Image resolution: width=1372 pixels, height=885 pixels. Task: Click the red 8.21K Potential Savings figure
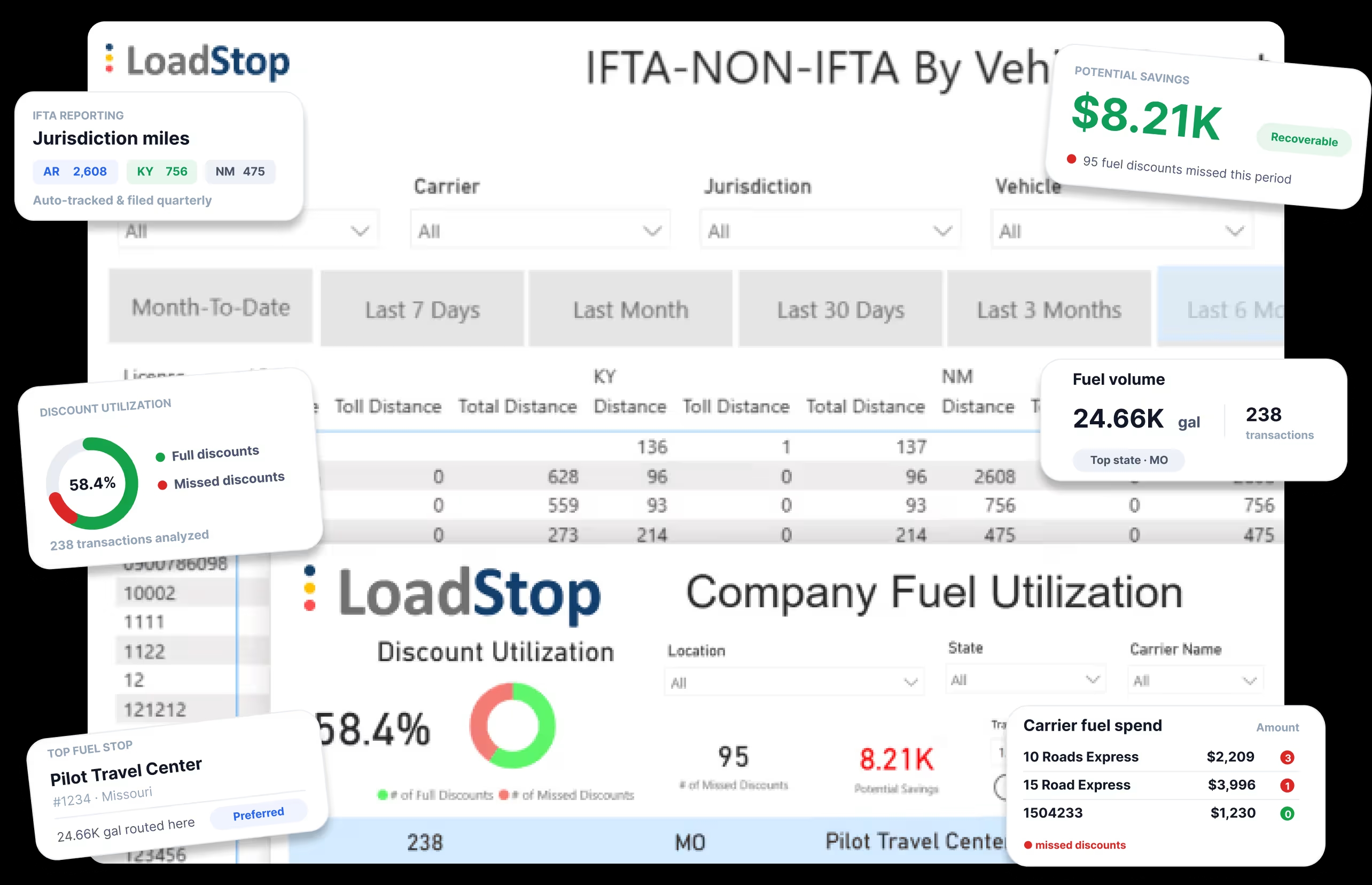pyautogui.click(x=897, y=758)
